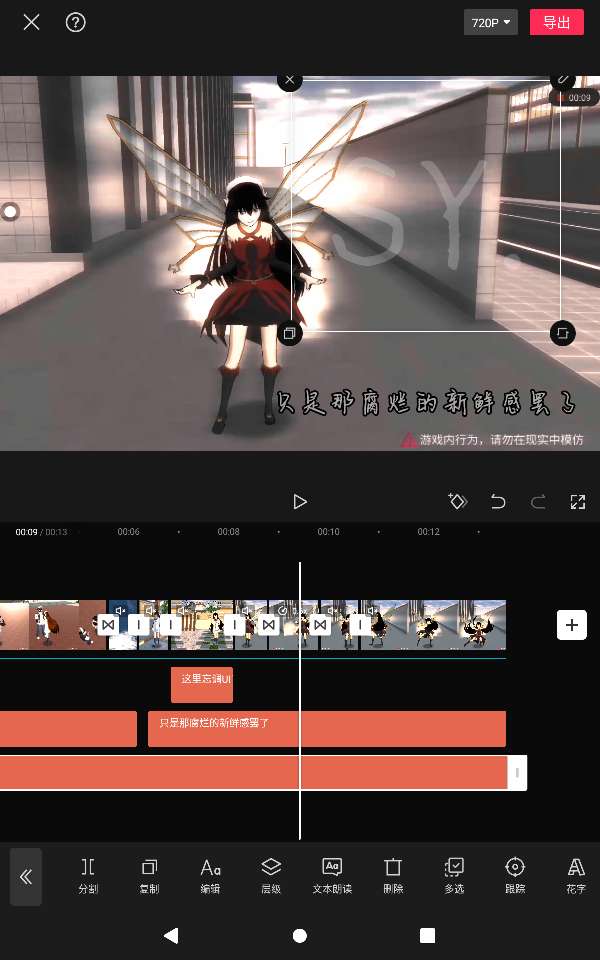Viewport: 600px width, 960px height.
Task: Enable 多选 multi-select mode
Action: pos(454,875)
